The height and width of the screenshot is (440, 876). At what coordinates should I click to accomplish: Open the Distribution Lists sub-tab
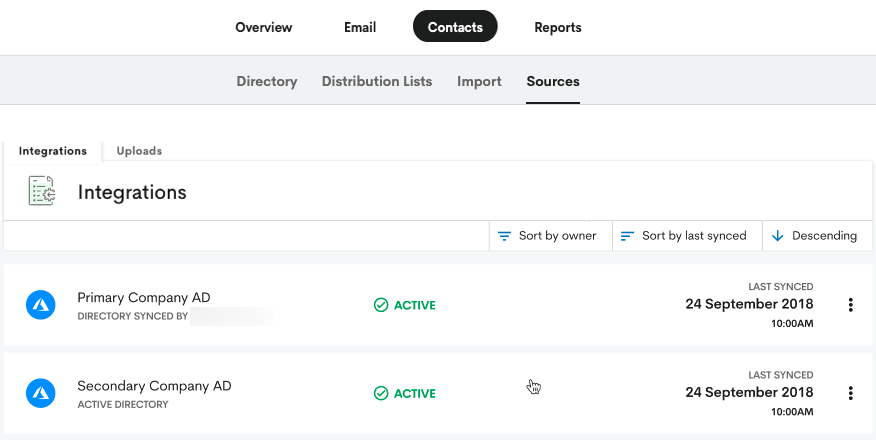click(x=377, y=82)
